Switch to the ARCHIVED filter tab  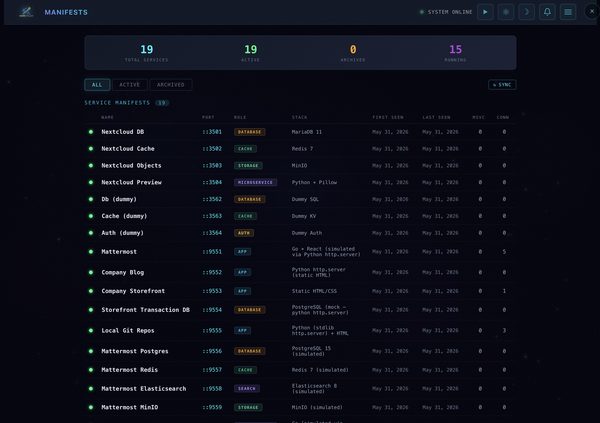click(x=171, y=85)
